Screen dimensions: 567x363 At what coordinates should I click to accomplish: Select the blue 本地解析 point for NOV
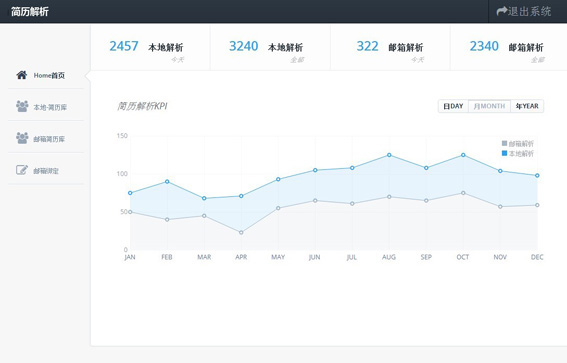pos(500,171)
